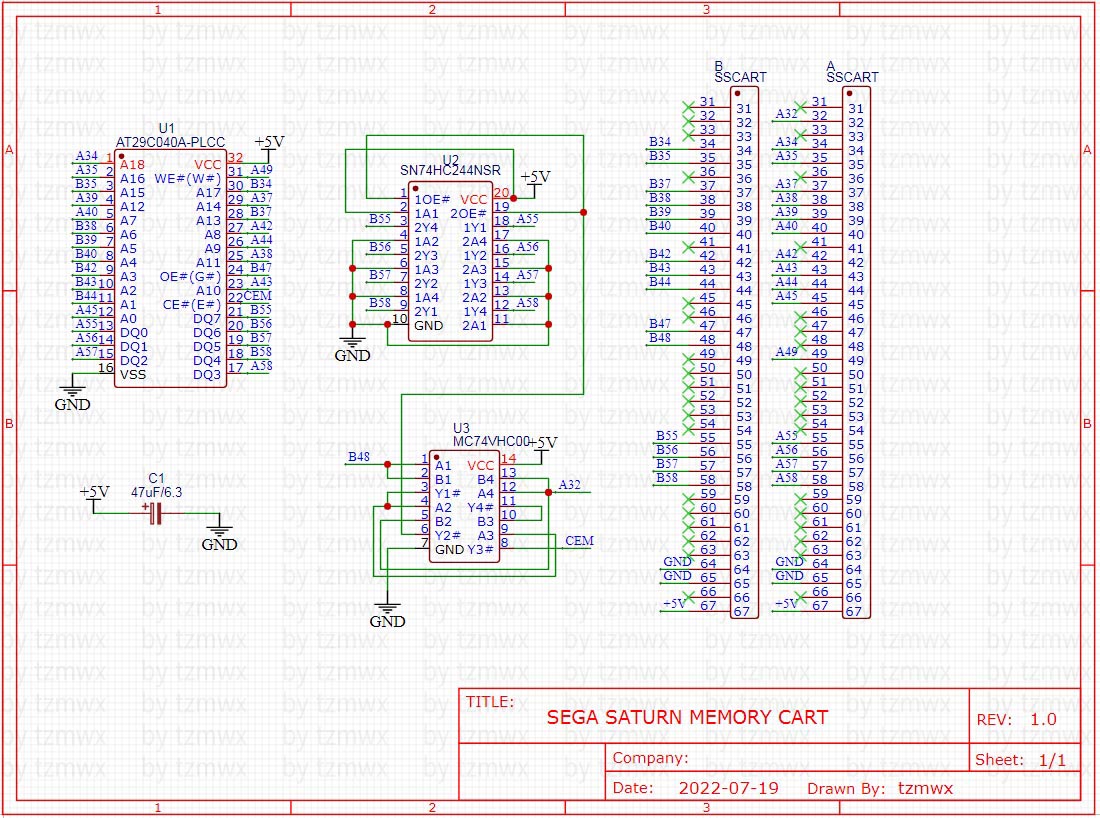Screen dimensions: 1100x818
Task: Select the WE#(W#) pin name on U1
Action: [187, 179]
